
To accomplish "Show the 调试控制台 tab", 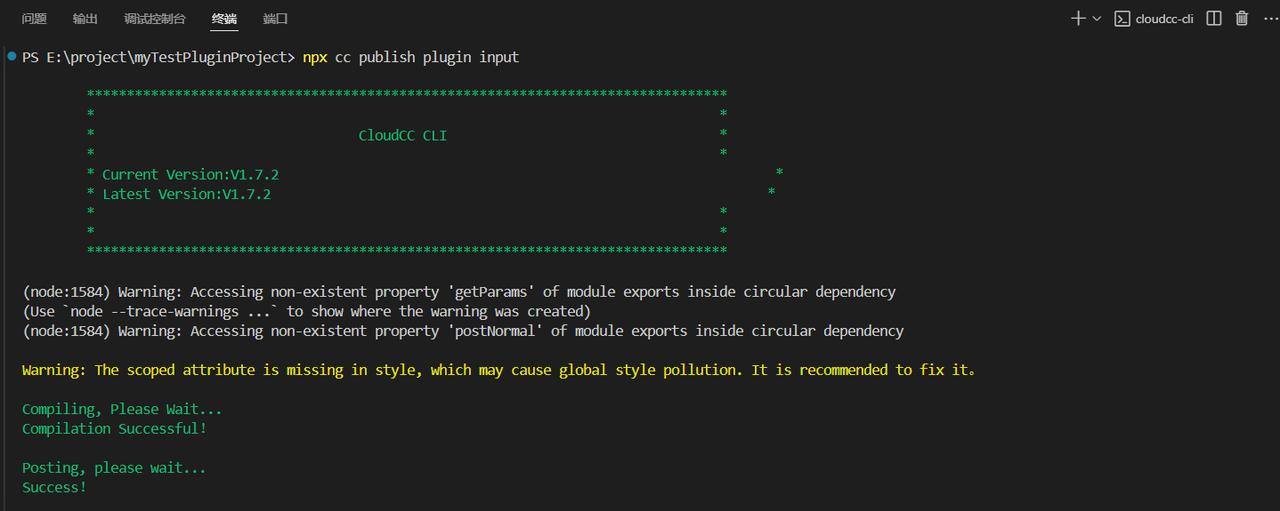I will tap(154, 19).
